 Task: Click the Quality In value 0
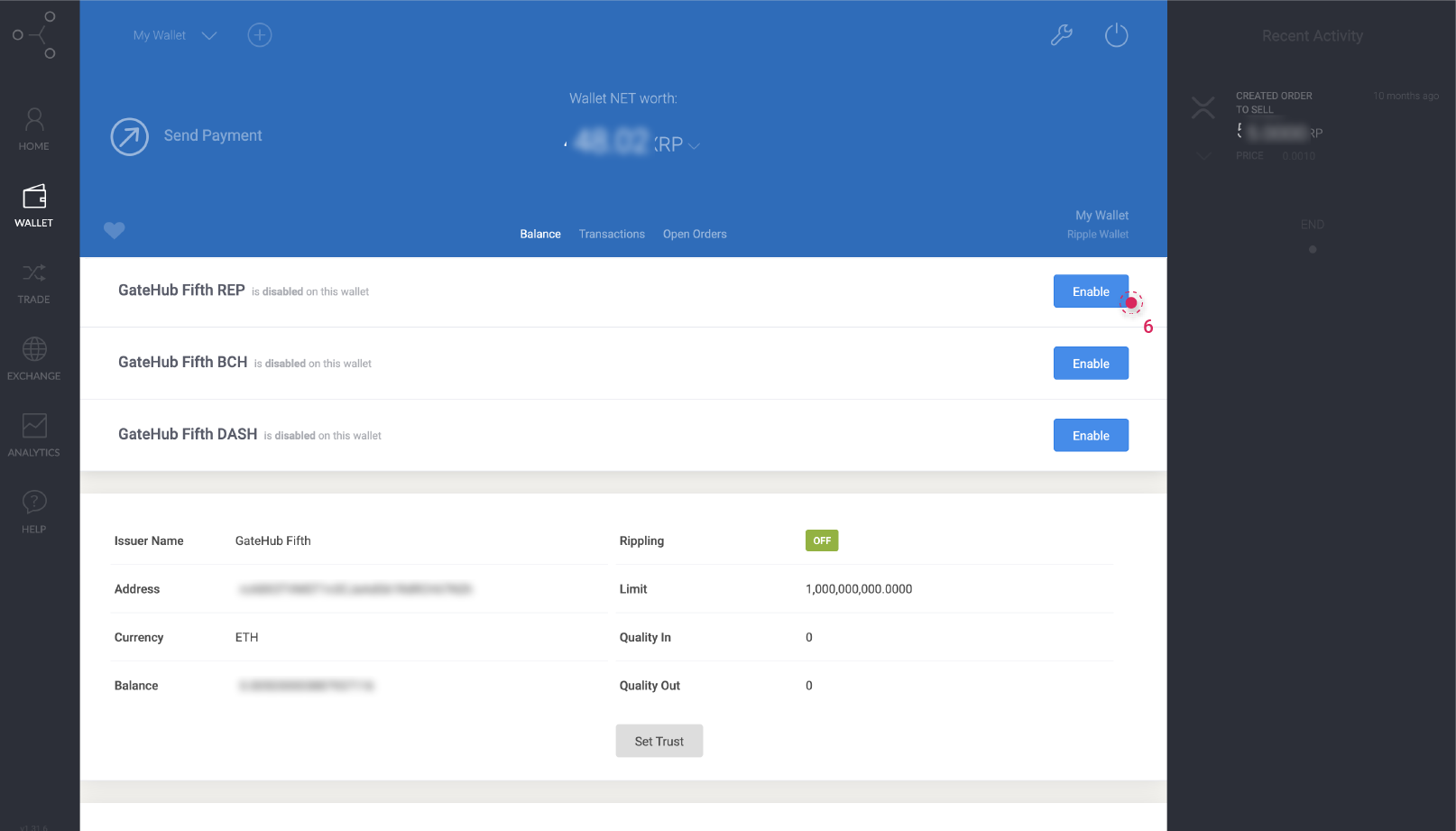point(809,637)
